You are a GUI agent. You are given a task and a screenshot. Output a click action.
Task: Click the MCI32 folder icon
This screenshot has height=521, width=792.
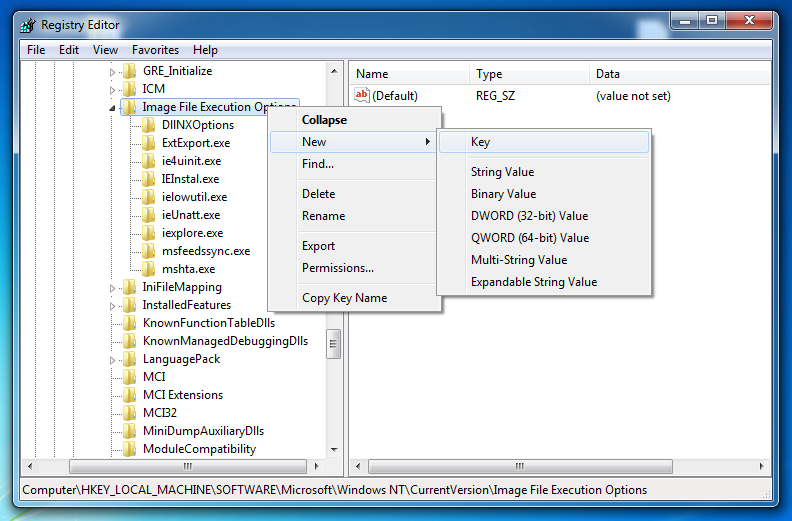pos(130,413)
